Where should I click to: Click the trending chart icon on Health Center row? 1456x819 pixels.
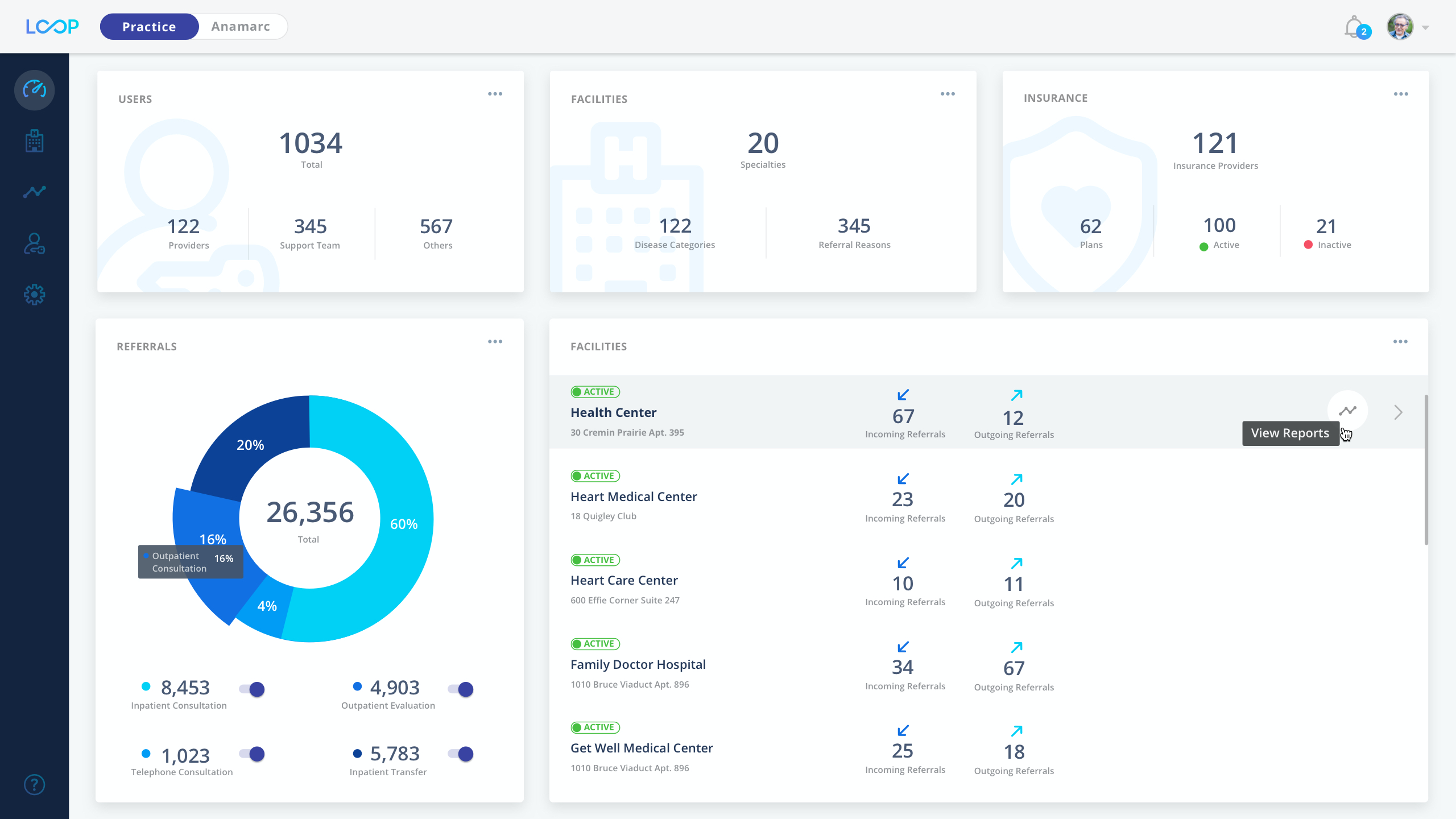[x=1347, y=411]
